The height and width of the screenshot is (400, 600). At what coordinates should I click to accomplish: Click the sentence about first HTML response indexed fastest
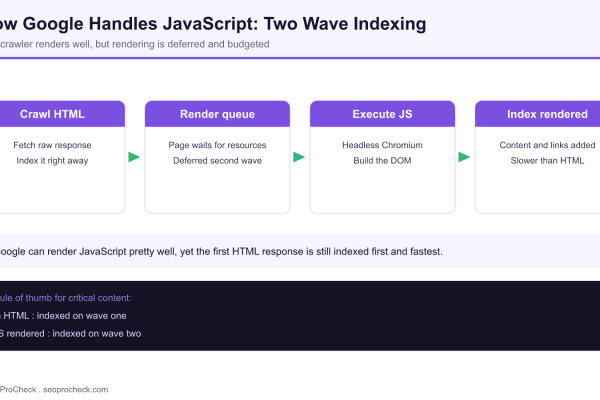coord(221,251)
